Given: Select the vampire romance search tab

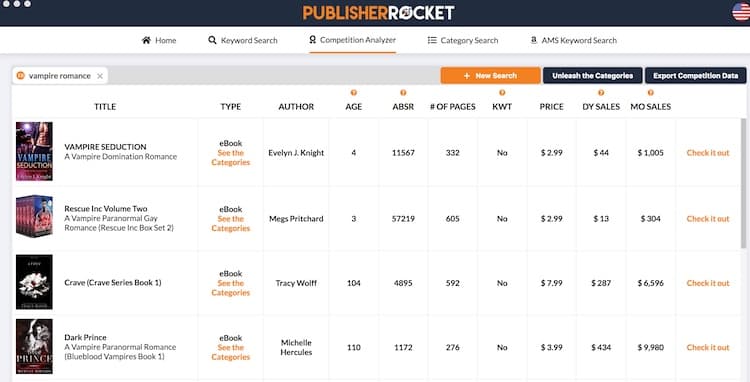Looking at the screenshot, I should tap(60, 76).
